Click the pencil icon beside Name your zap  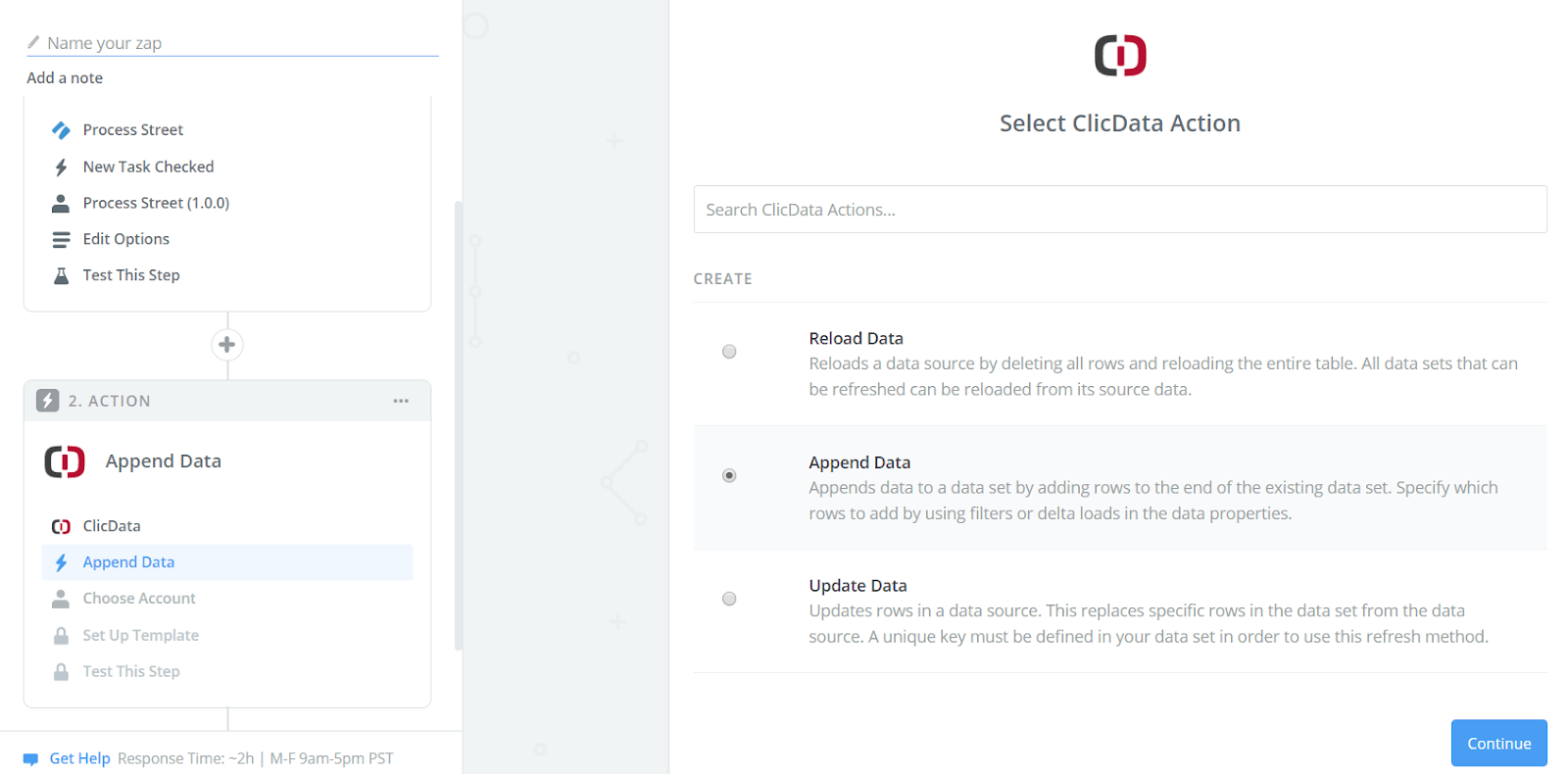pos(33,42)
